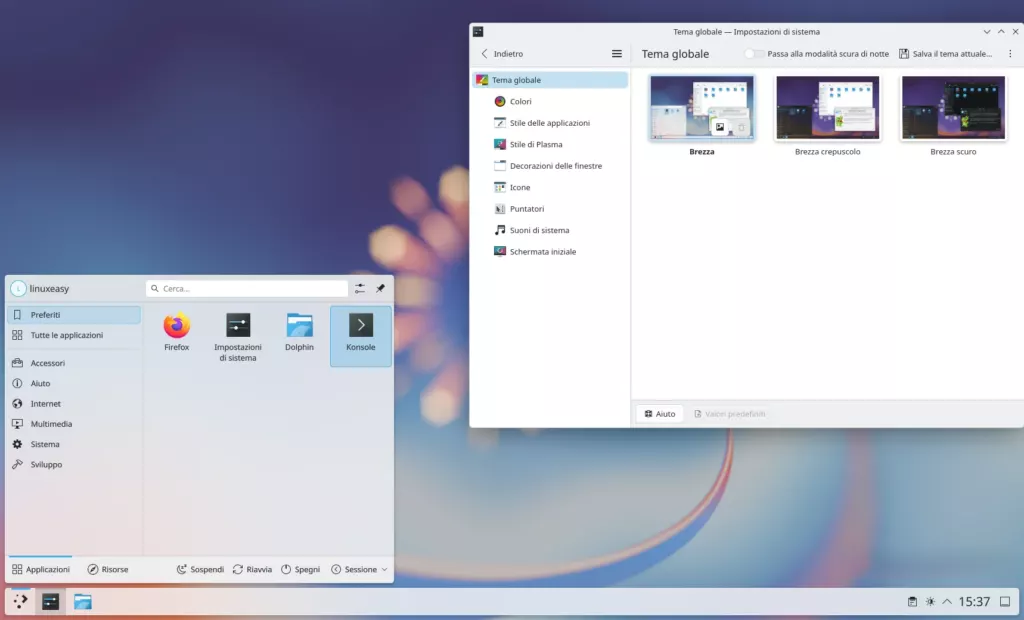Image resolution: width=1024 pixels, height=620 pixels.
Task: Open Suoni di sistema page
Action: [x=550, y=230]
